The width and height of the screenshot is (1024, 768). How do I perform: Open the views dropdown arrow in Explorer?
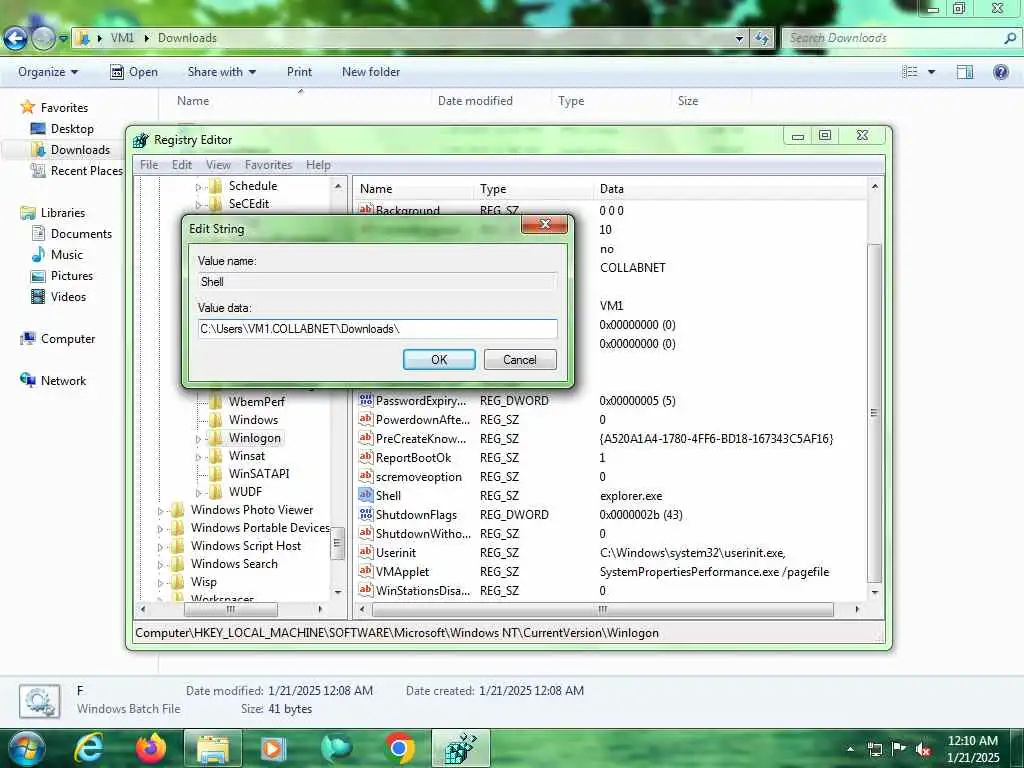pyautogui.click(x=931, y=72)
